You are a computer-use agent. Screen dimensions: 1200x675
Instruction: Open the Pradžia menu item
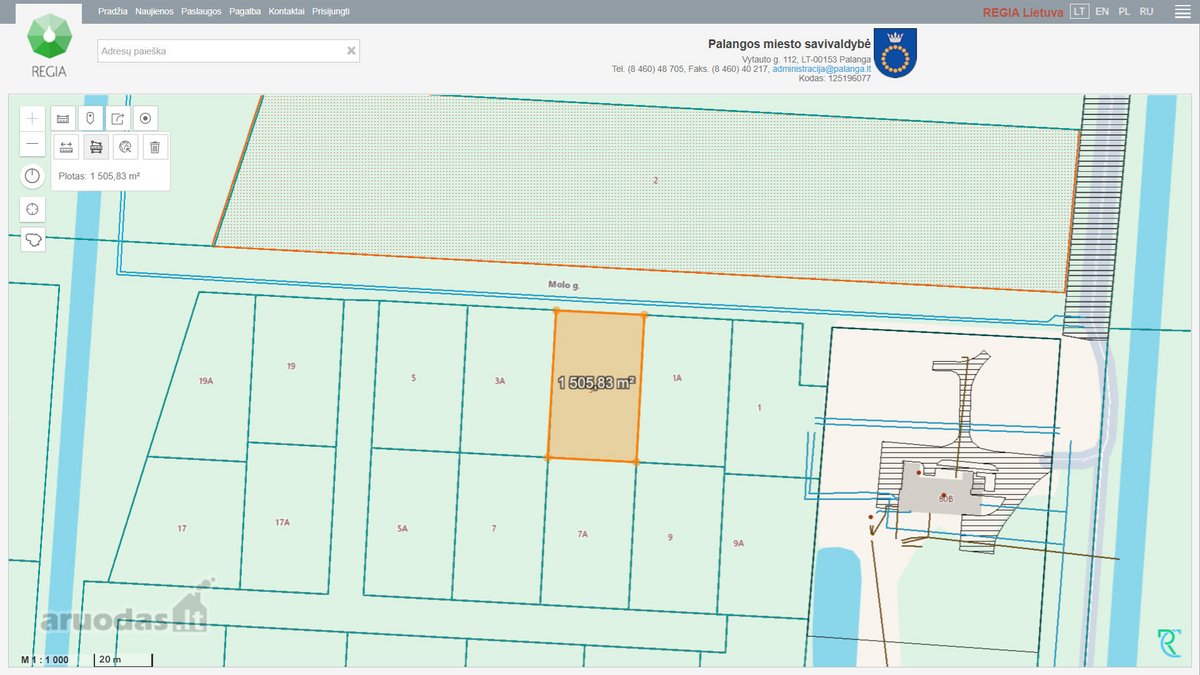point(113,11)
